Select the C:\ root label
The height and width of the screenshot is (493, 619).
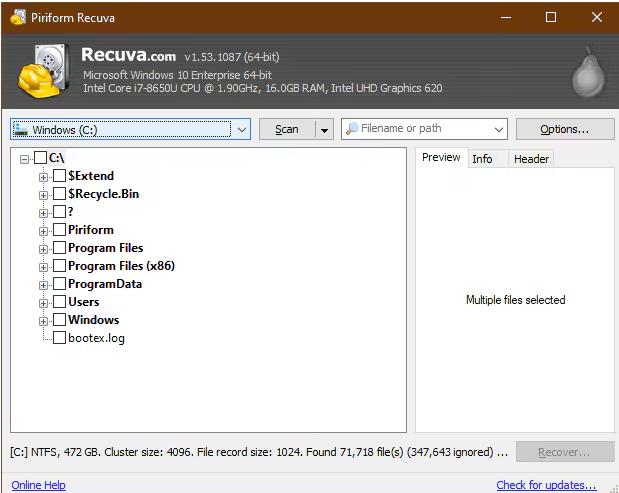(x=56, y=158)
